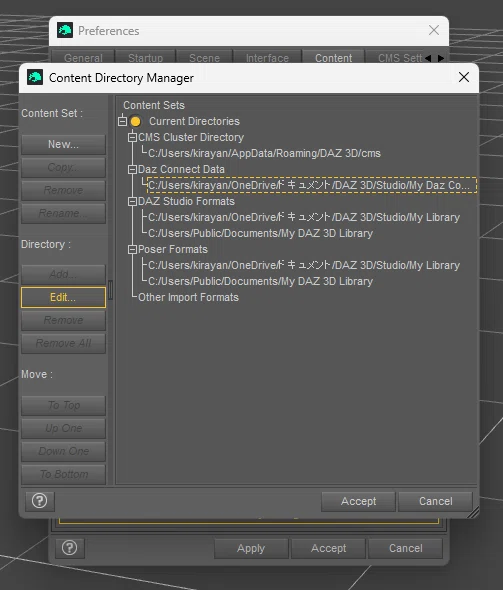Accept changes in Content Directory Manager
Image resolution: width=503 pixels, height=590 pixels.
358,501
